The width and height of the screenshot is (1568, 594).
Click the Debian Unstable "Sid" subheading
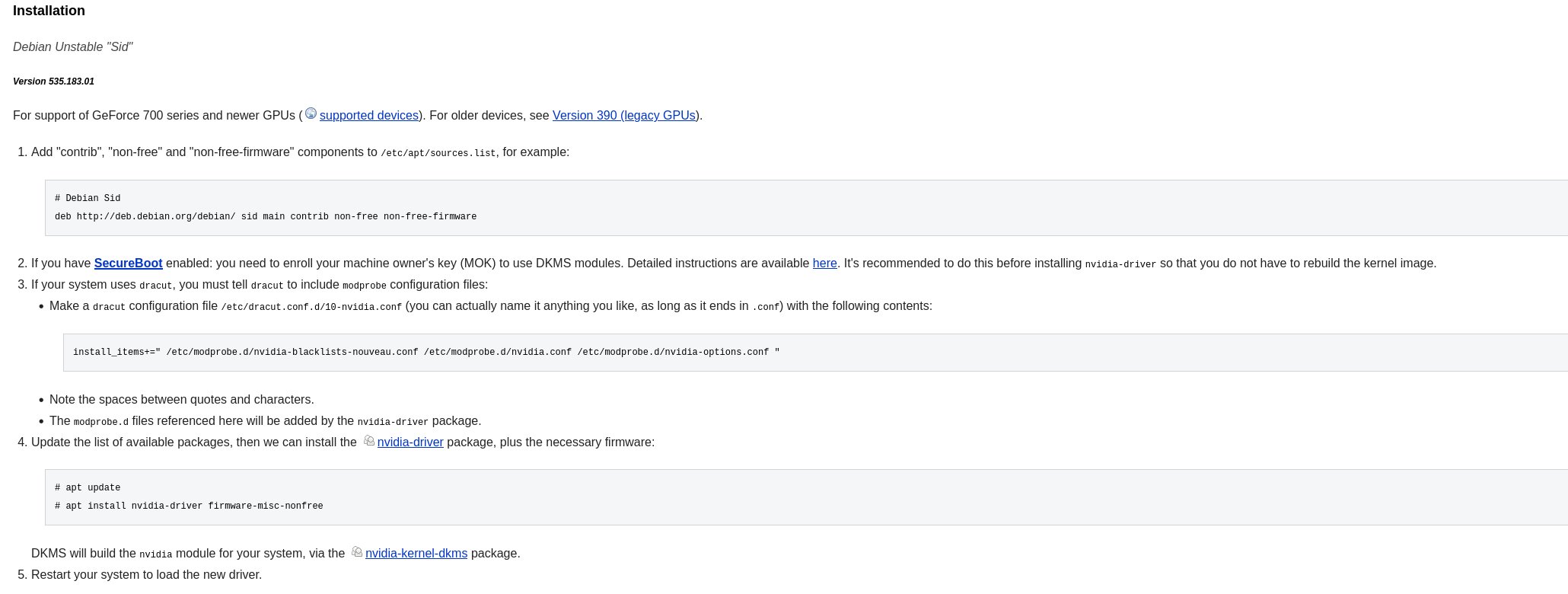tap(72, 47)
